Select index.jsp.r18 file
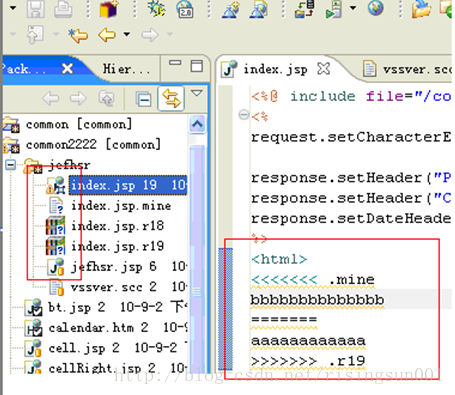Image resolution: width=455 pixels, height=395 pixels. [117, 226]
